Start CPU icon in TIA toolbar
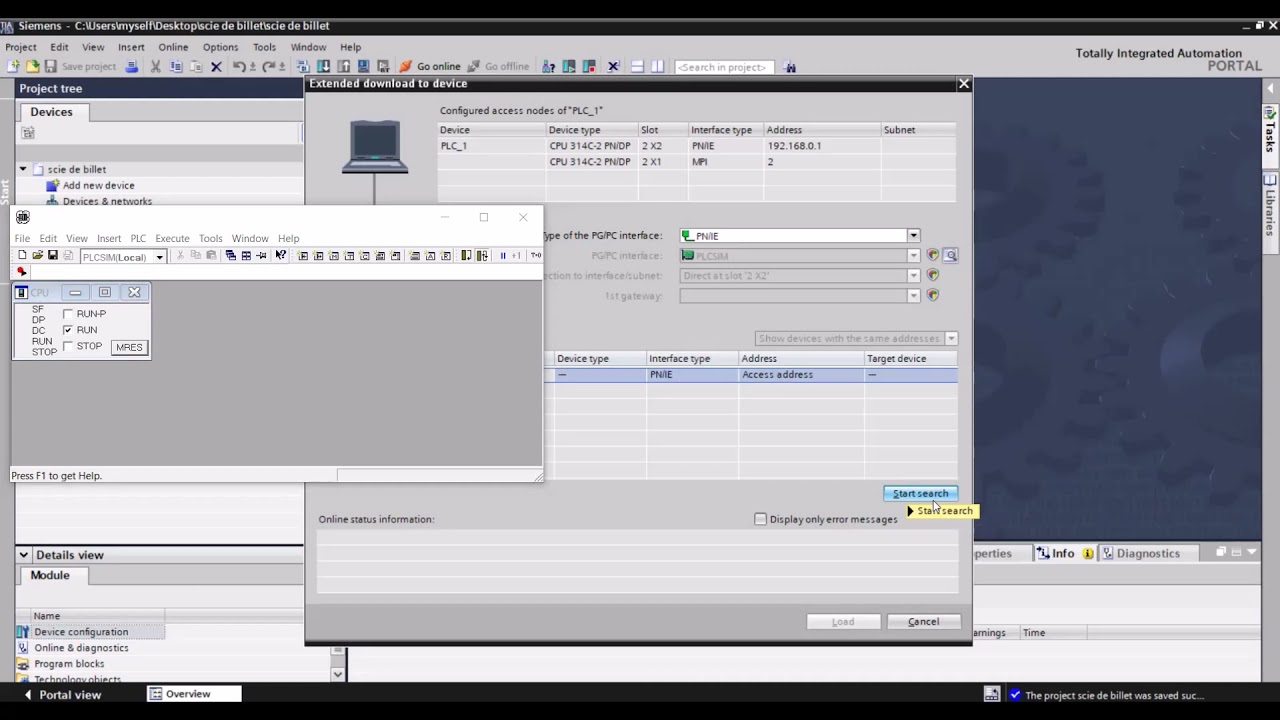 click(x=569, y=67)
